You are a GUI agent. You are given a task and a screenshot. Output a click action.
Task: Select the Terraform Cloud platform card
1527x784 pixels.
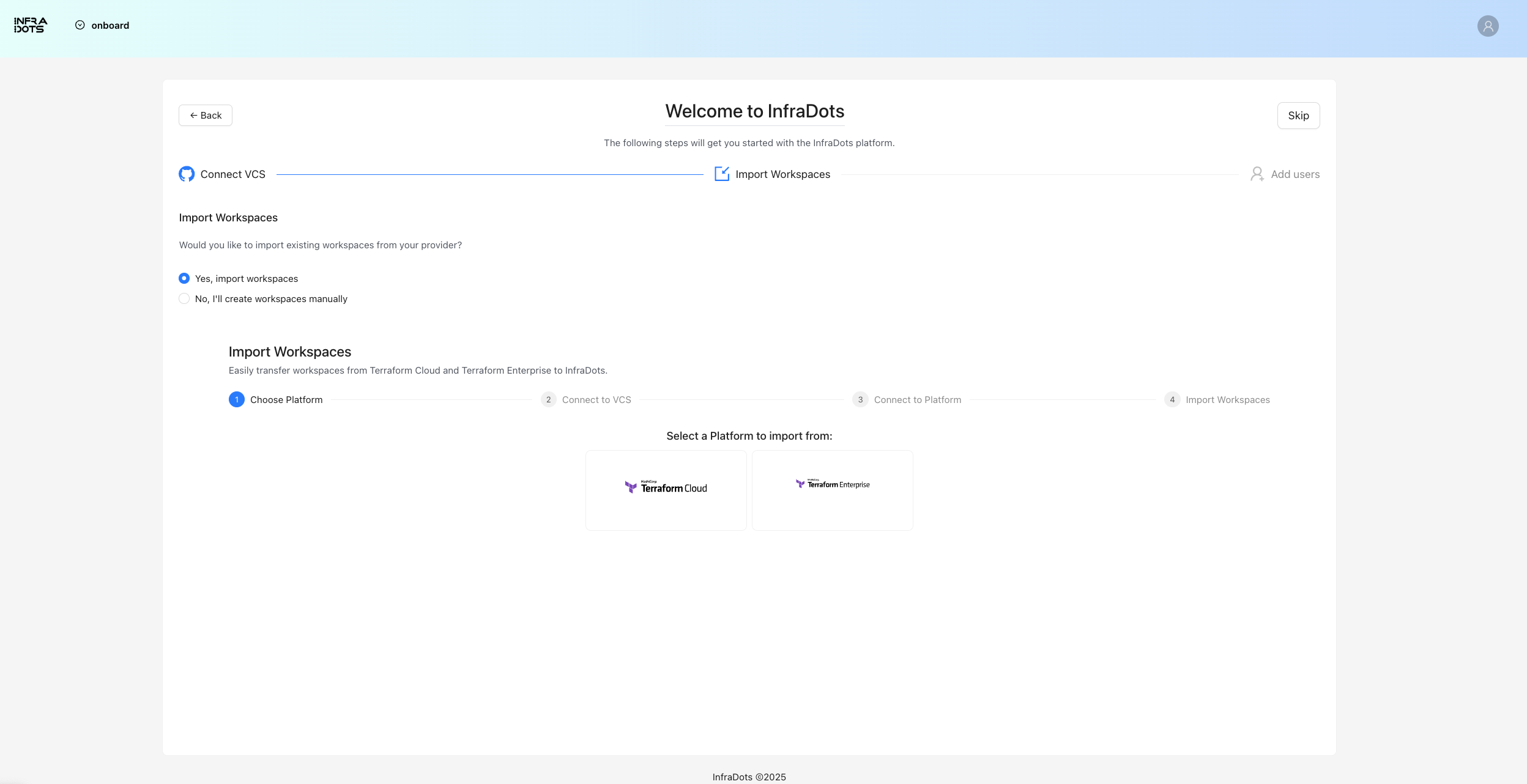(x=666, y=490)
